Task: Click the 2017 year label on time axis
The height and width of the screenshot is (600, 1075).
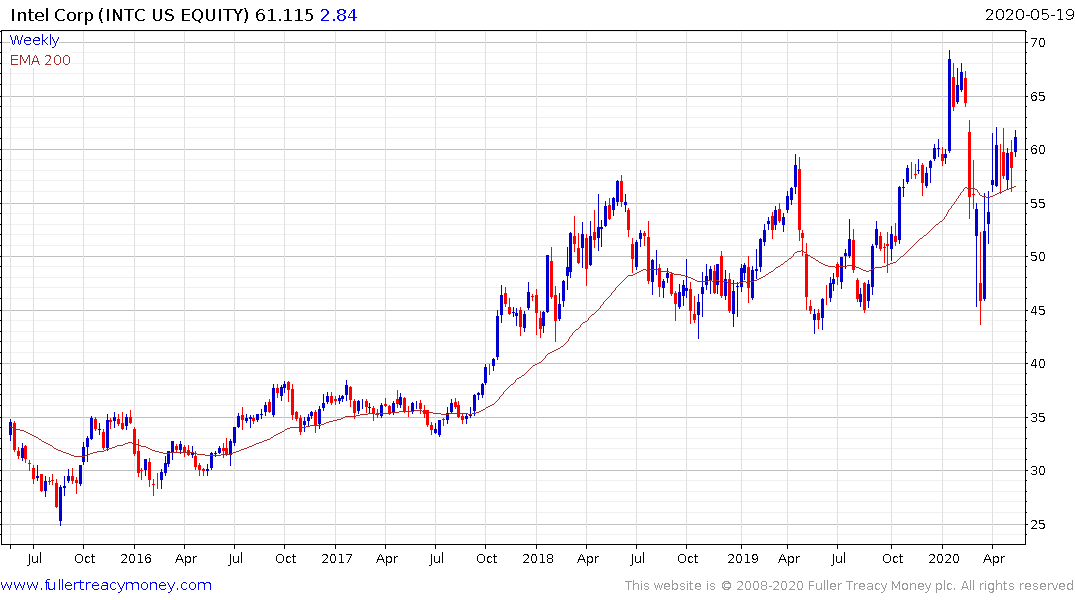Action: [337, 558]
